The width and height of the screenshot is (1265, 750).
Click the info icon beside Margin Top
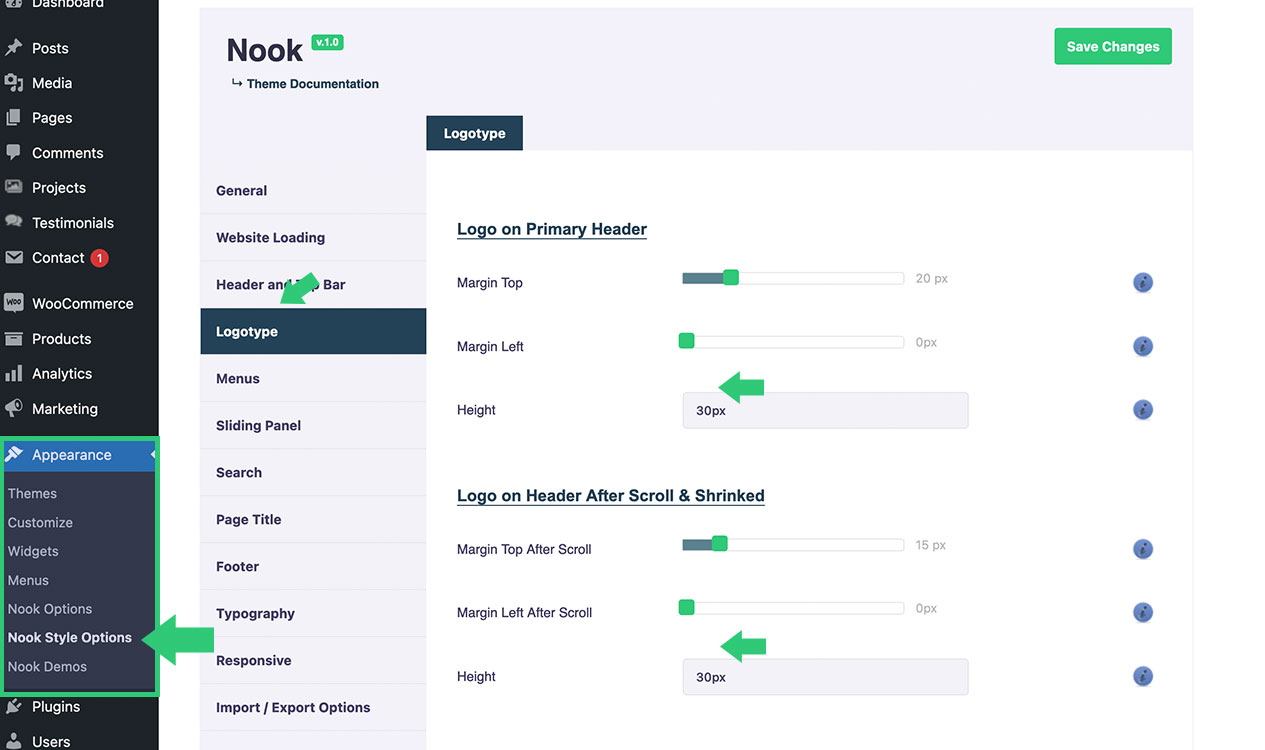(x=1143, y=283)
